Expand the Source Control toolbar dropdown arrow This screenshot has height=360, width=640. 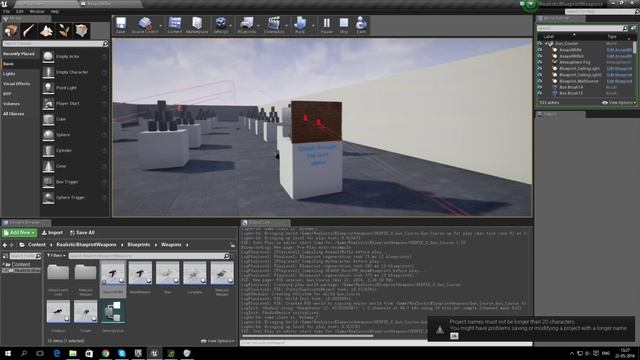[x=160, y=26]
